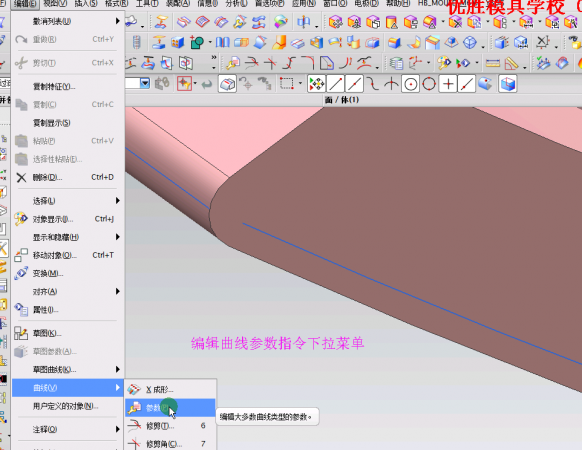This screenshot has width=582, height=450.
Task: Click 对象显示 menu entry
Action: [x=68, y=219]
